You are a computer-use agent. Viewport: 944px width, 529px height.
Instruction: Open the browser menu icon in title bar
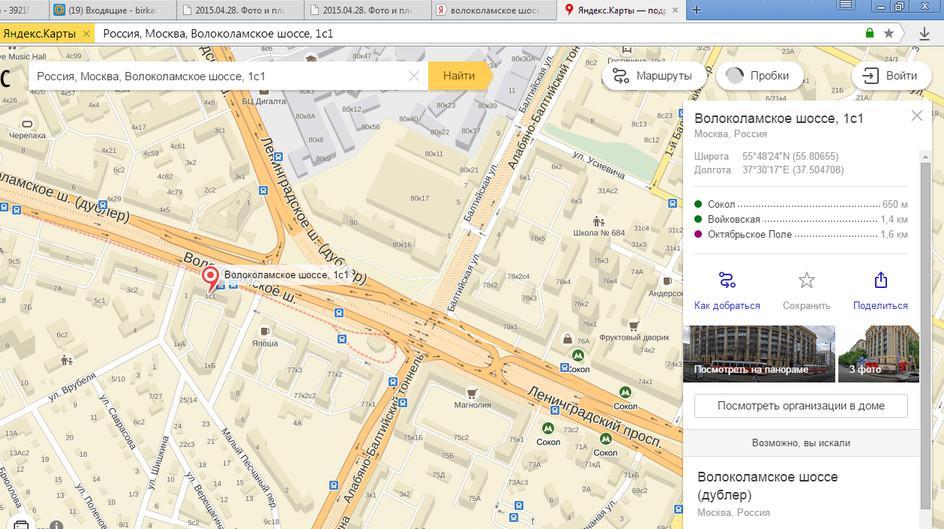(x=846, y=5)
